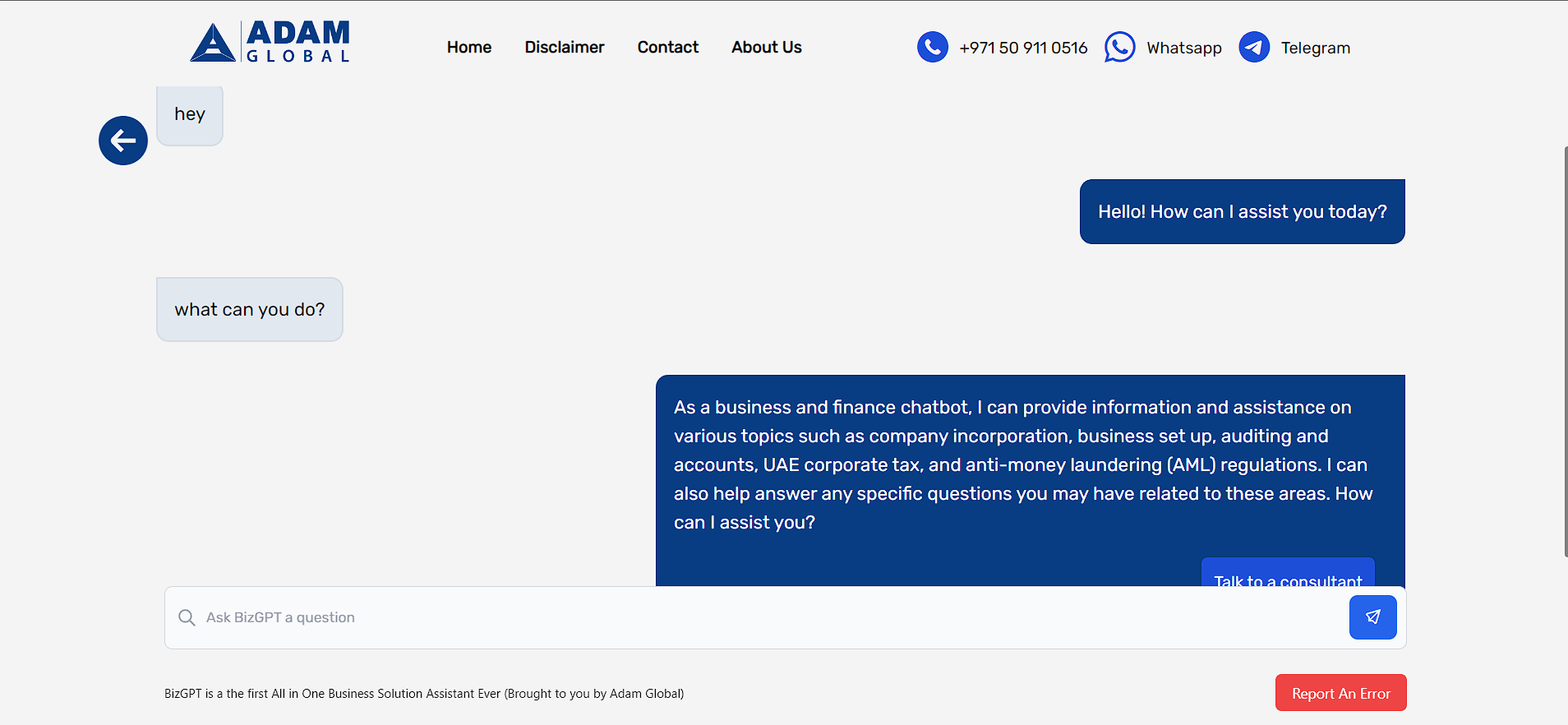Screen dimensions: 1568x725
Task: Click the Report An Error button
Action: pyautogui.click(x=1341, y=693)
